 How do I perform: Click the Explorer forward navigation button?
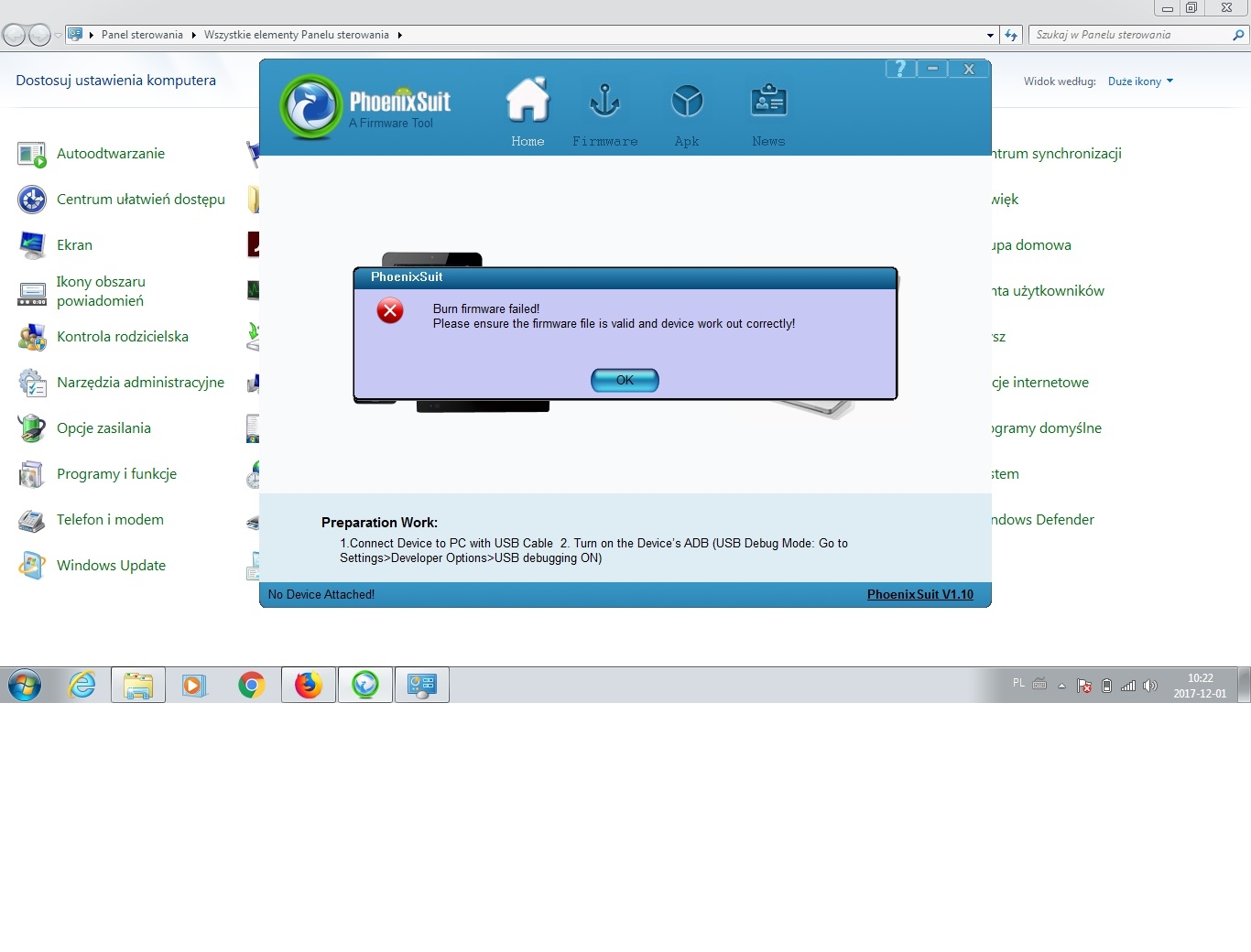coord(39,35)
